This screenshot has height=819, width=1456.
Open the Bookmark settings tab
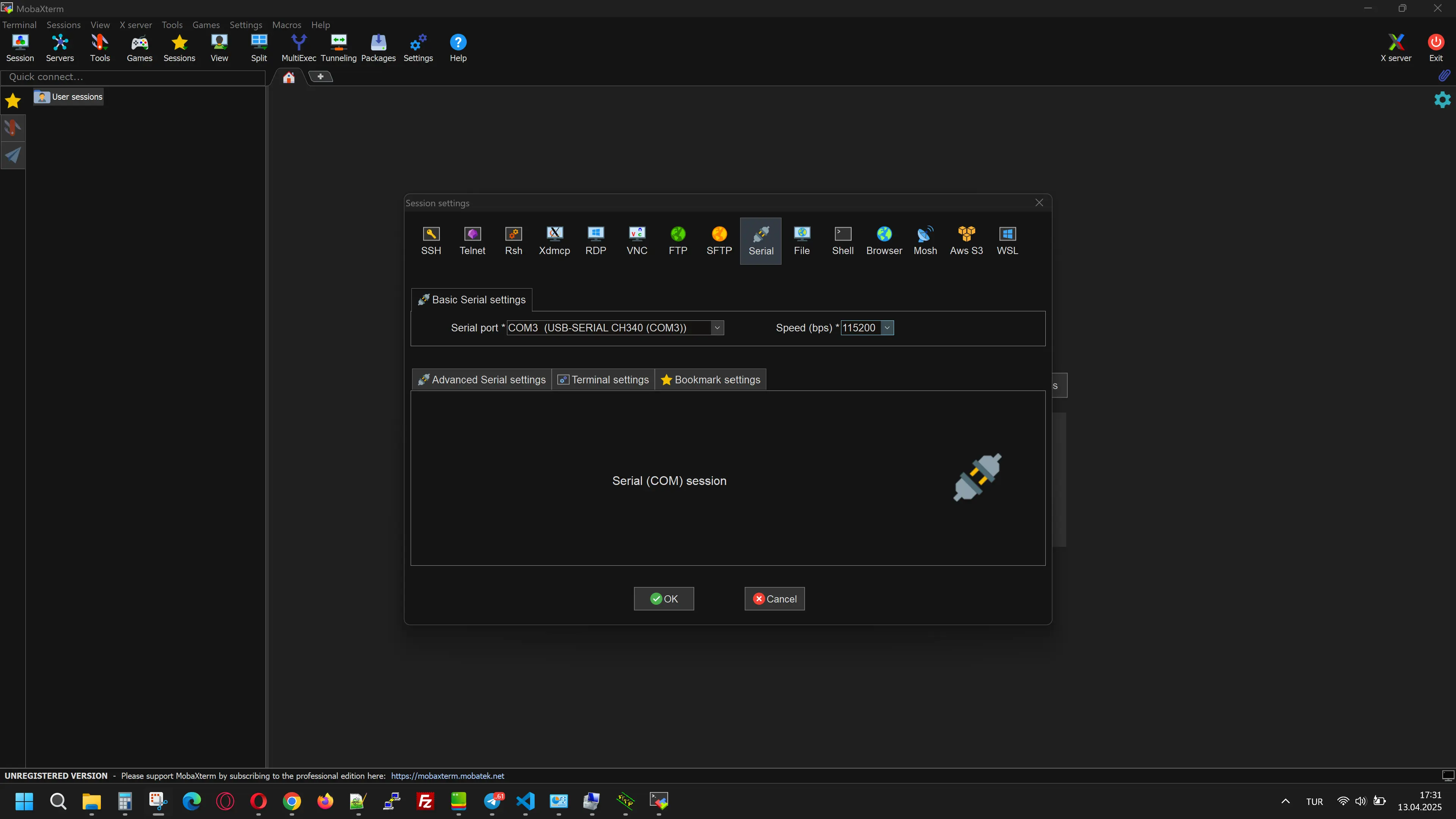711,380
